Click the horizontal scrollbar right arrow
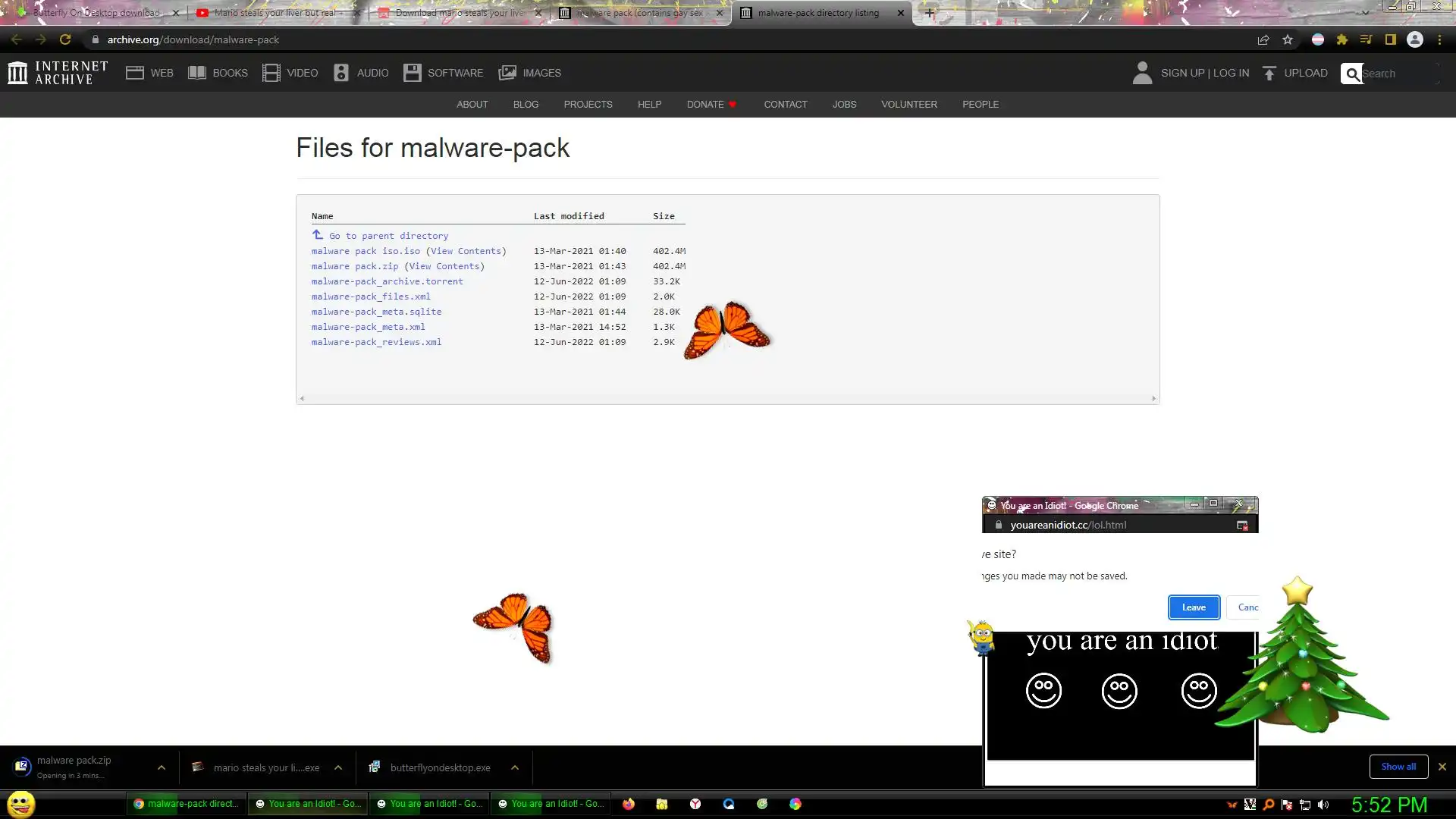 point(1153,398)
